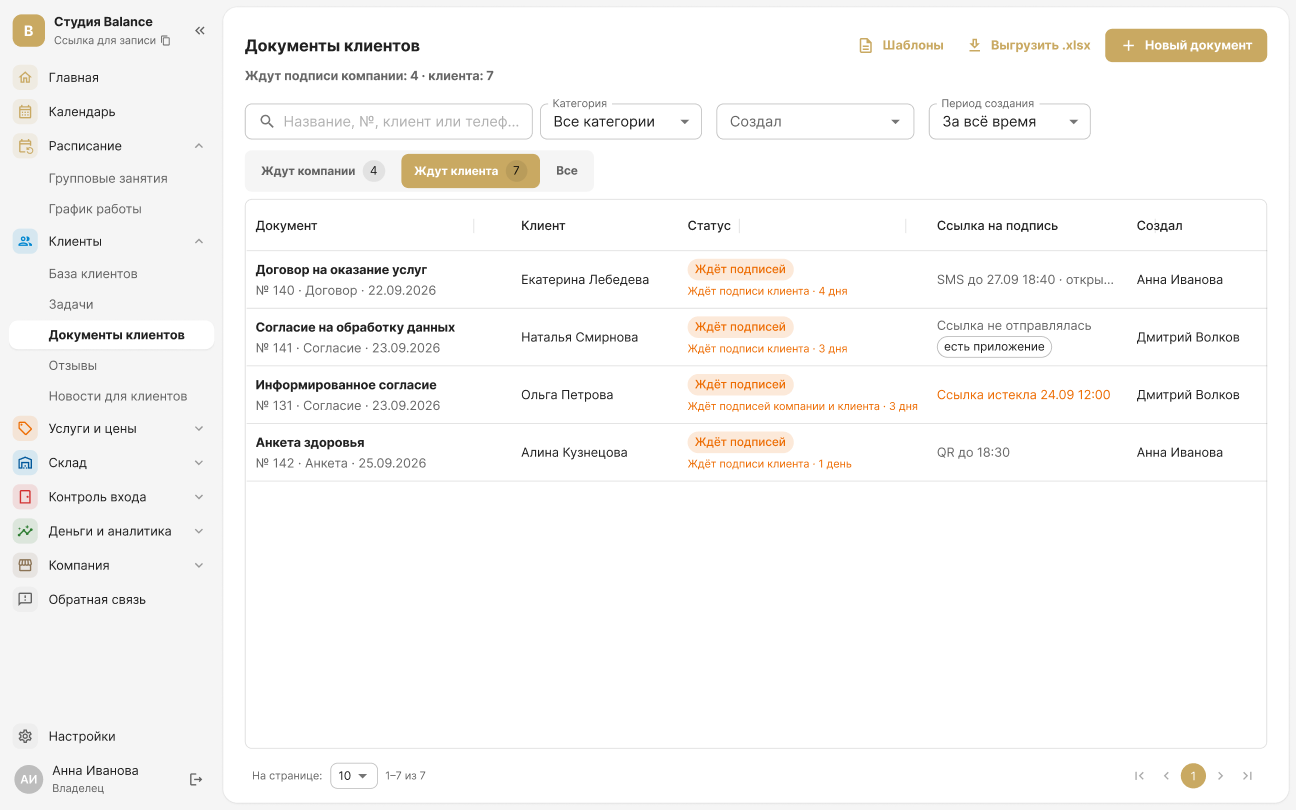Open the Настройки gear icon
This screenshot has width=1296, height=810.
[x=26, y=736]
